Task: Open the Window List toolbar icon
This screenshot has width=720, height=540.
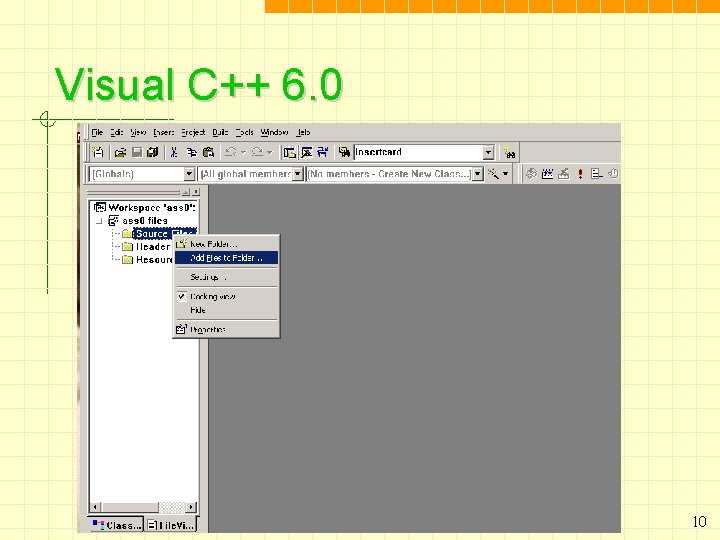Action: coord(323,152)
